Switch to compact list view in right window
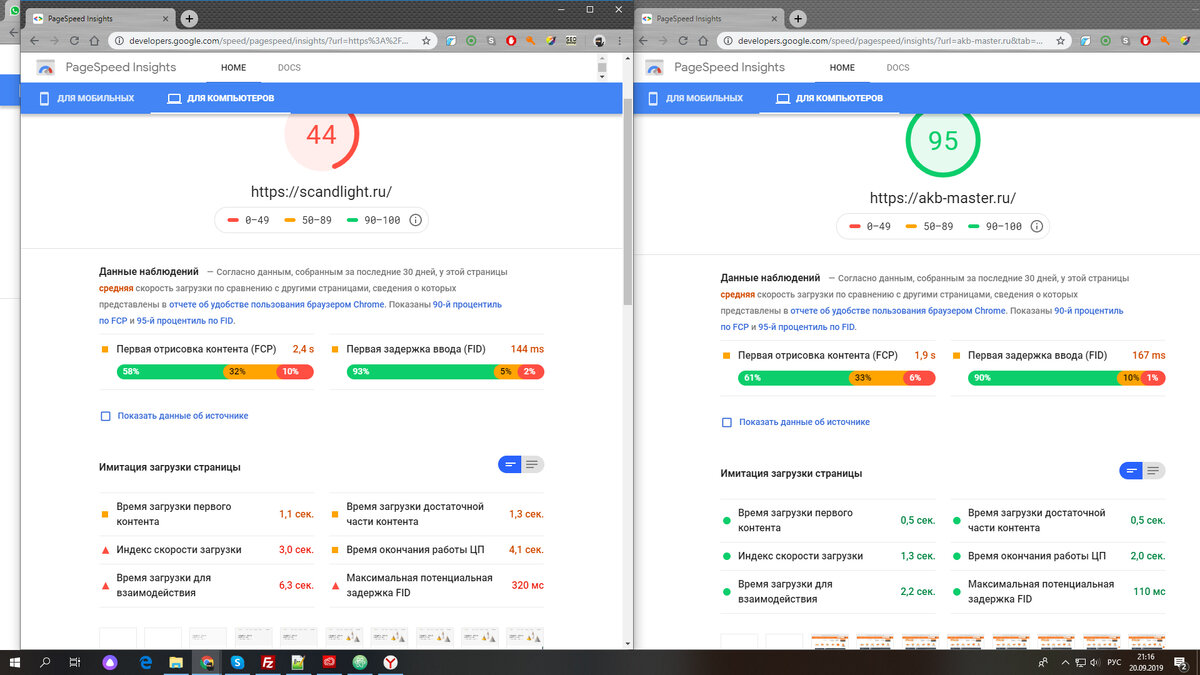This screenshot has width=1200, height=675. pos(1131,470)
